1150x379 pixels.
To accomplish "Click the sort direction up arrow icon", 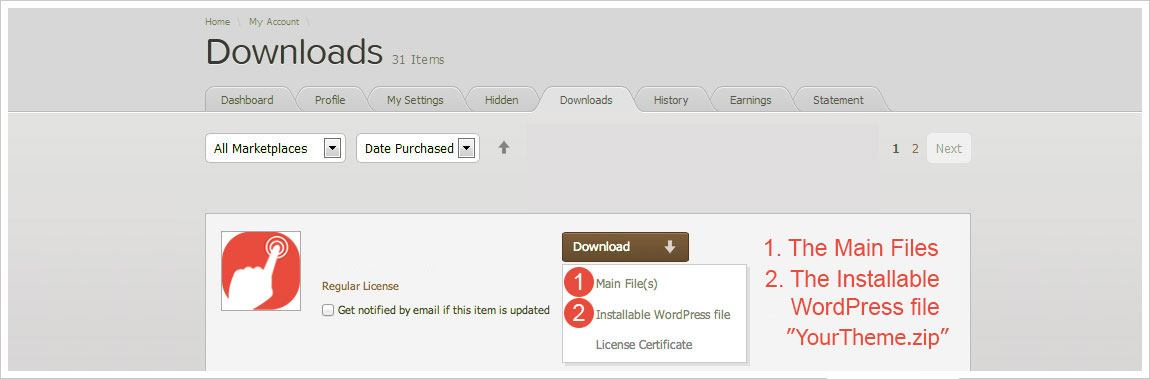I will point(503,147).
